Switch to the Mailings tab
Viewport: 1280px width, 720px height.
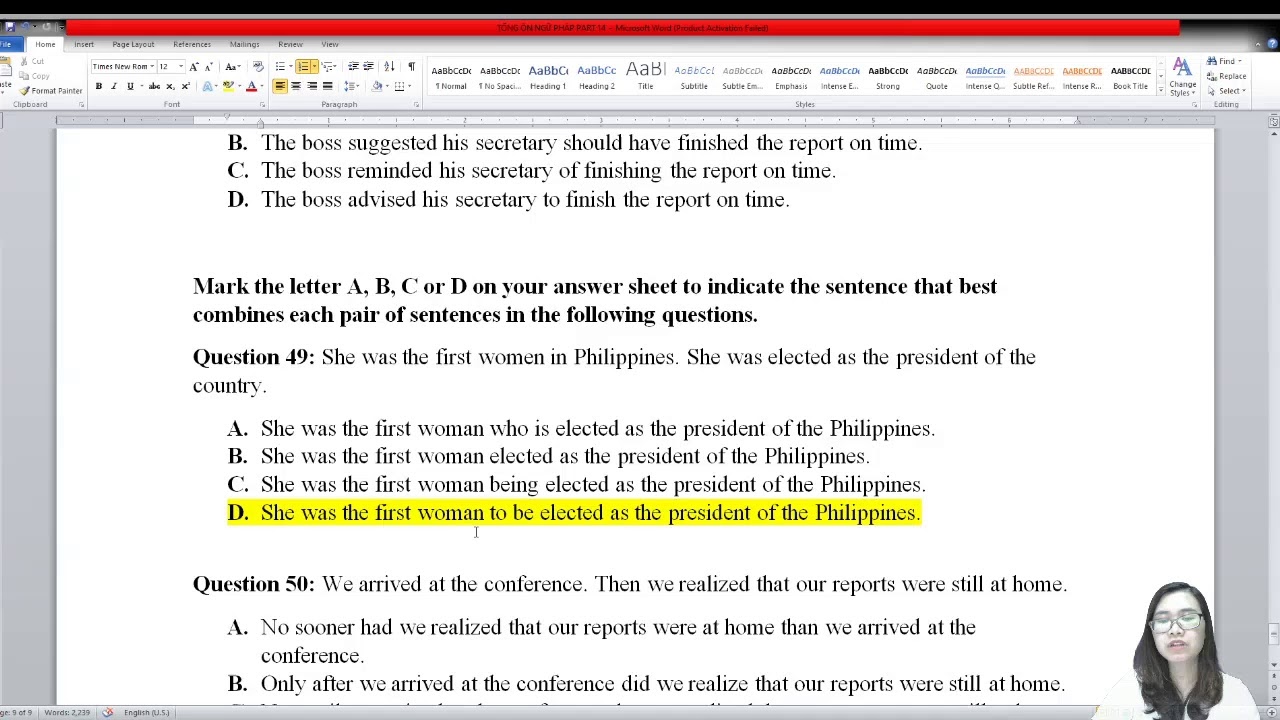click(244, 44)
